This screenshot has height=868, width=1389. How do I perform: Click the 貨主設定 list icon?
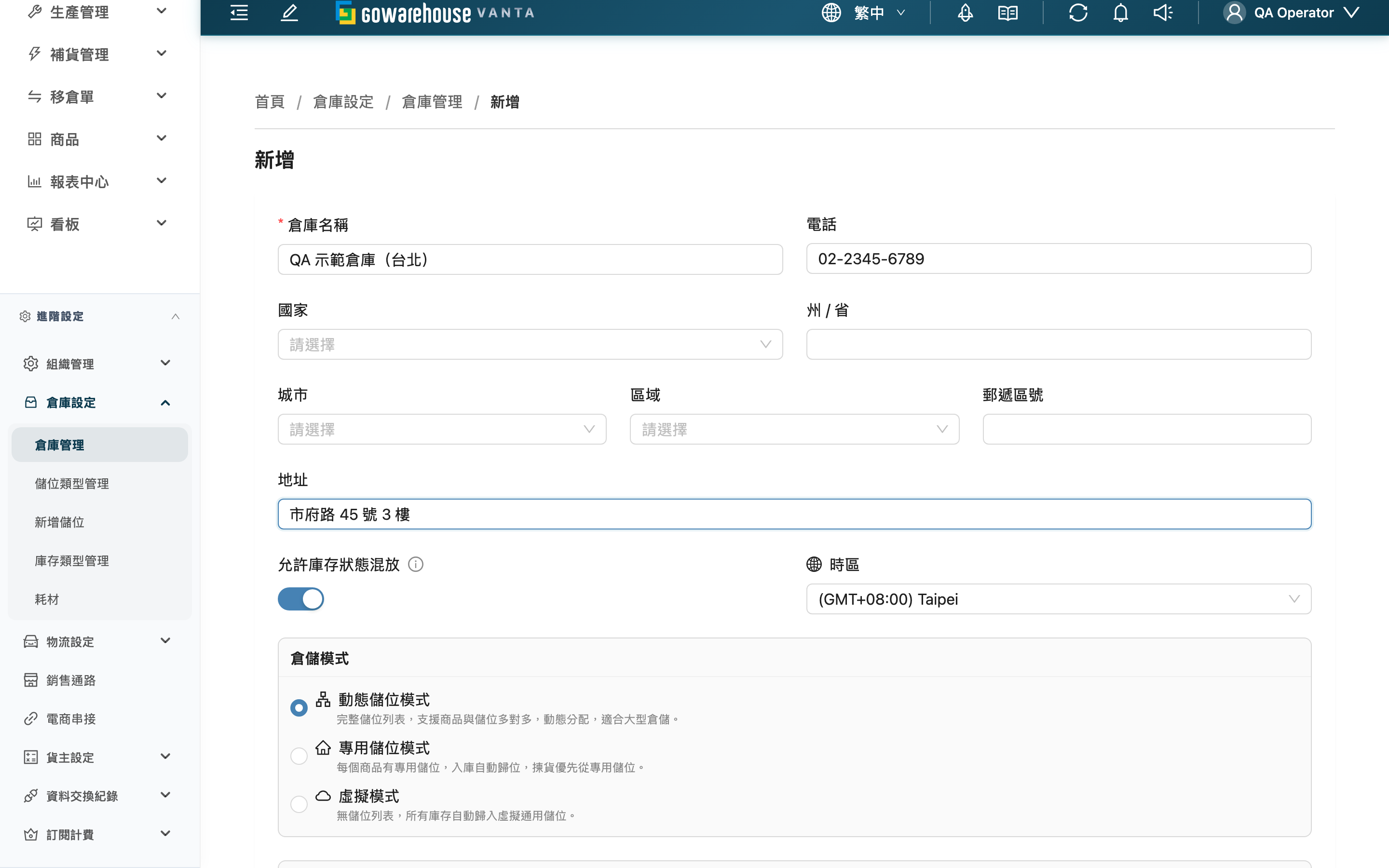(x=31, y=757)
